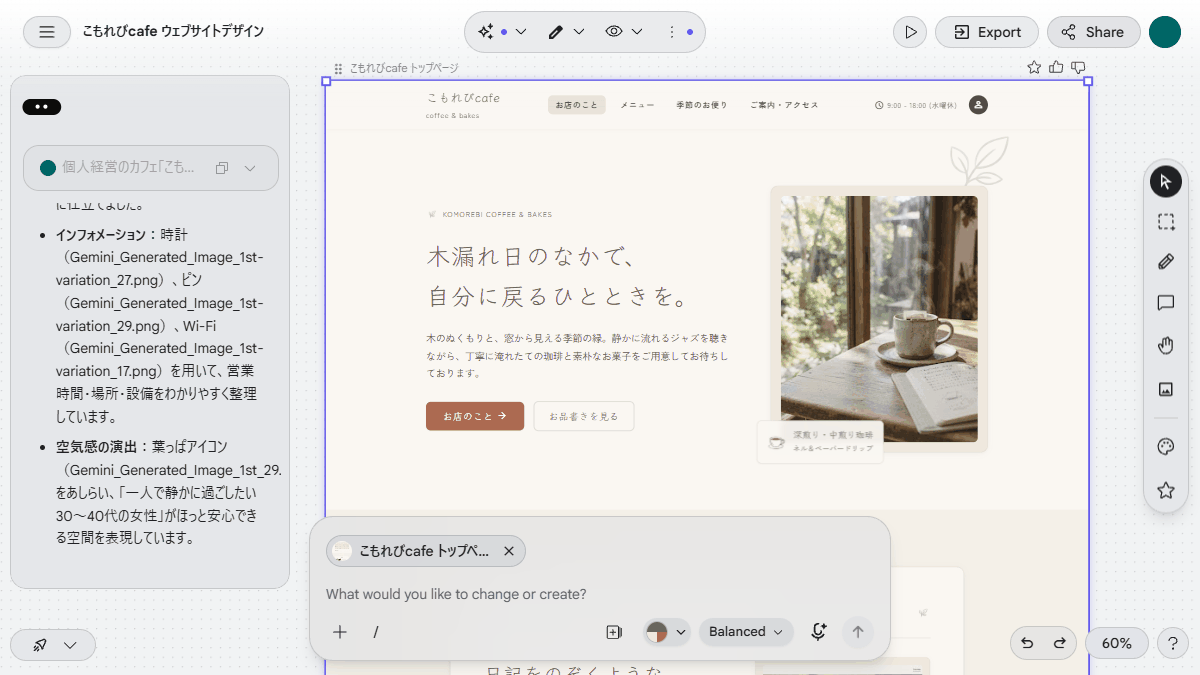Open the Balanced mode dropdown

pos(746,632)
